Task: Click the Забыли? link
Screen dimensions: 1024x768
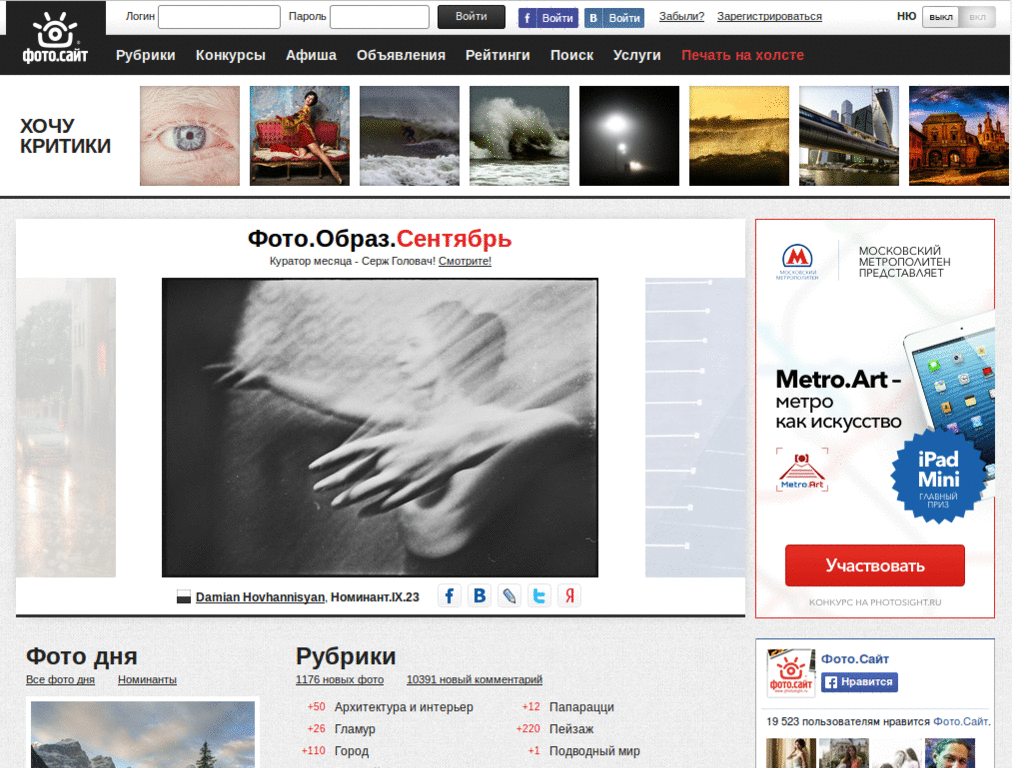Action: [681, 16]
